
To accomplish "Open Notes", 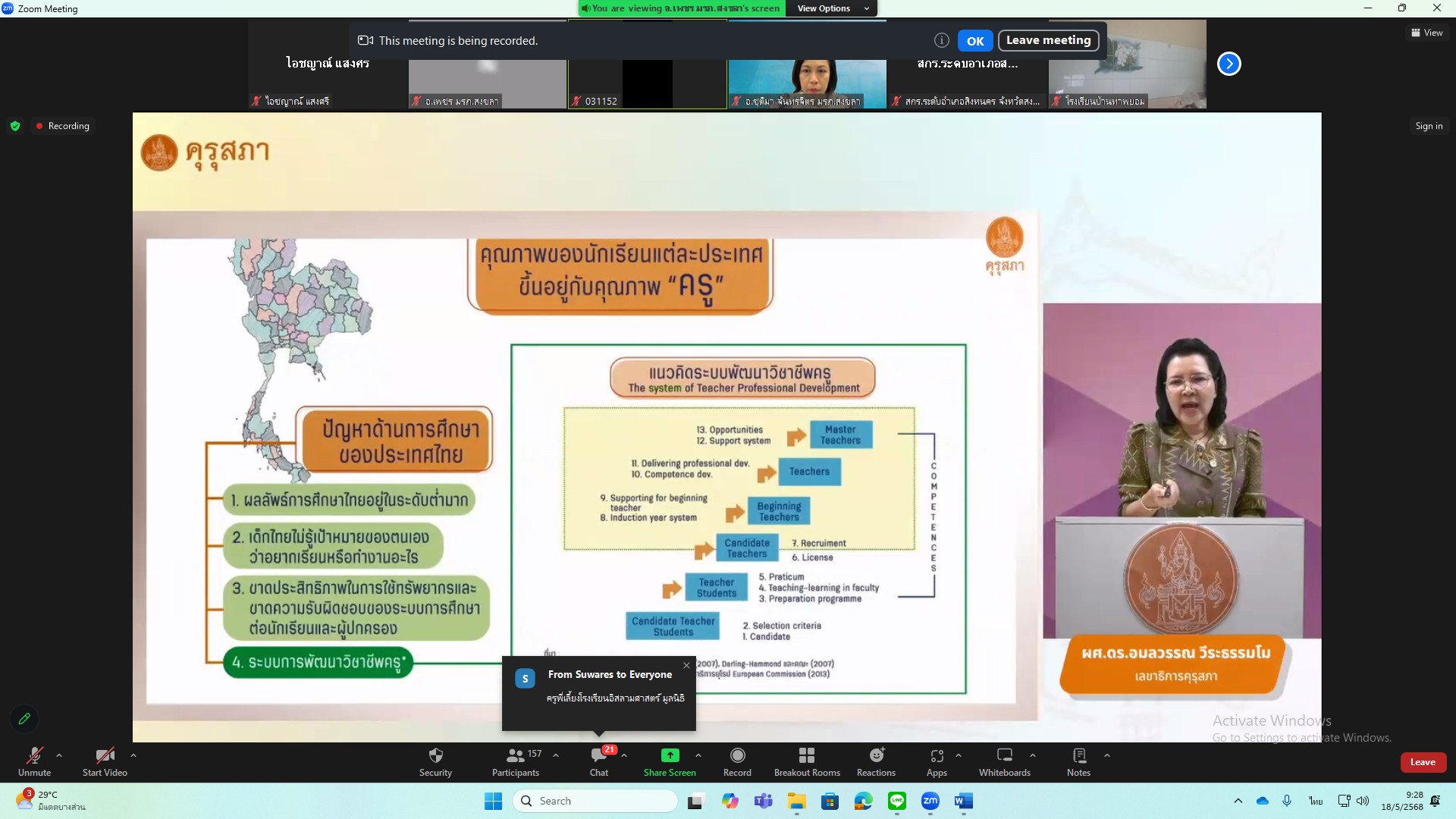I will [1079, 761].
